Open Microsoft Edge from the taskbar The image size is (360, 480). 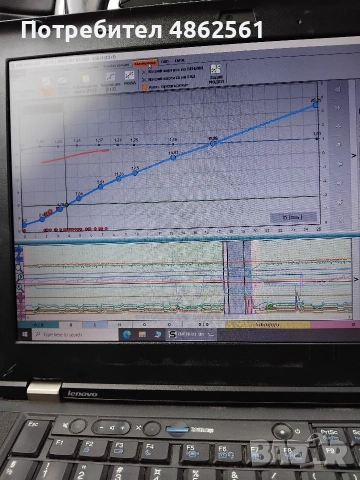coord(127,334)
